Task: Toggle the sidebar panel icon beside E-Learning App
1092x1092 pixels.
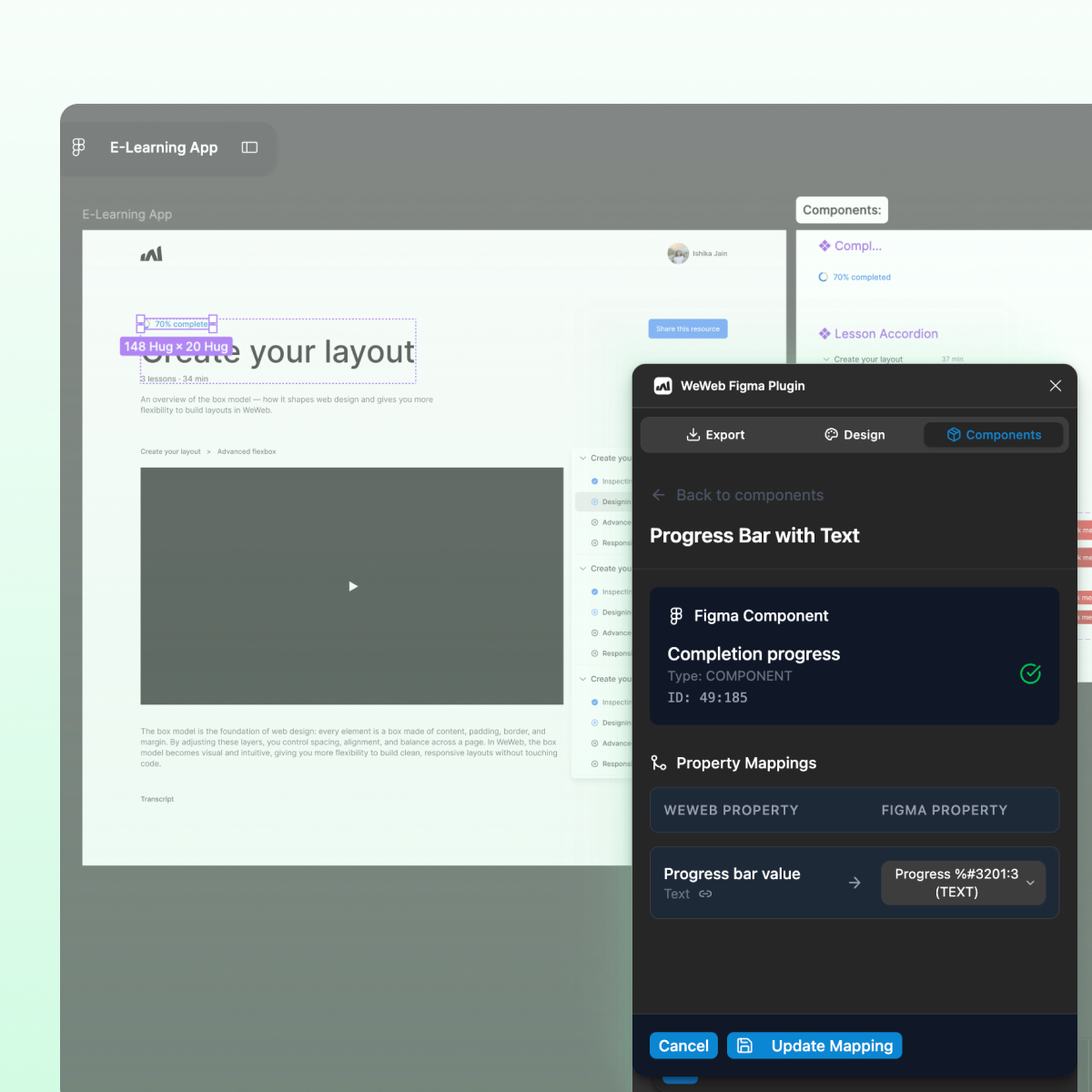Action: click(249, 147)
